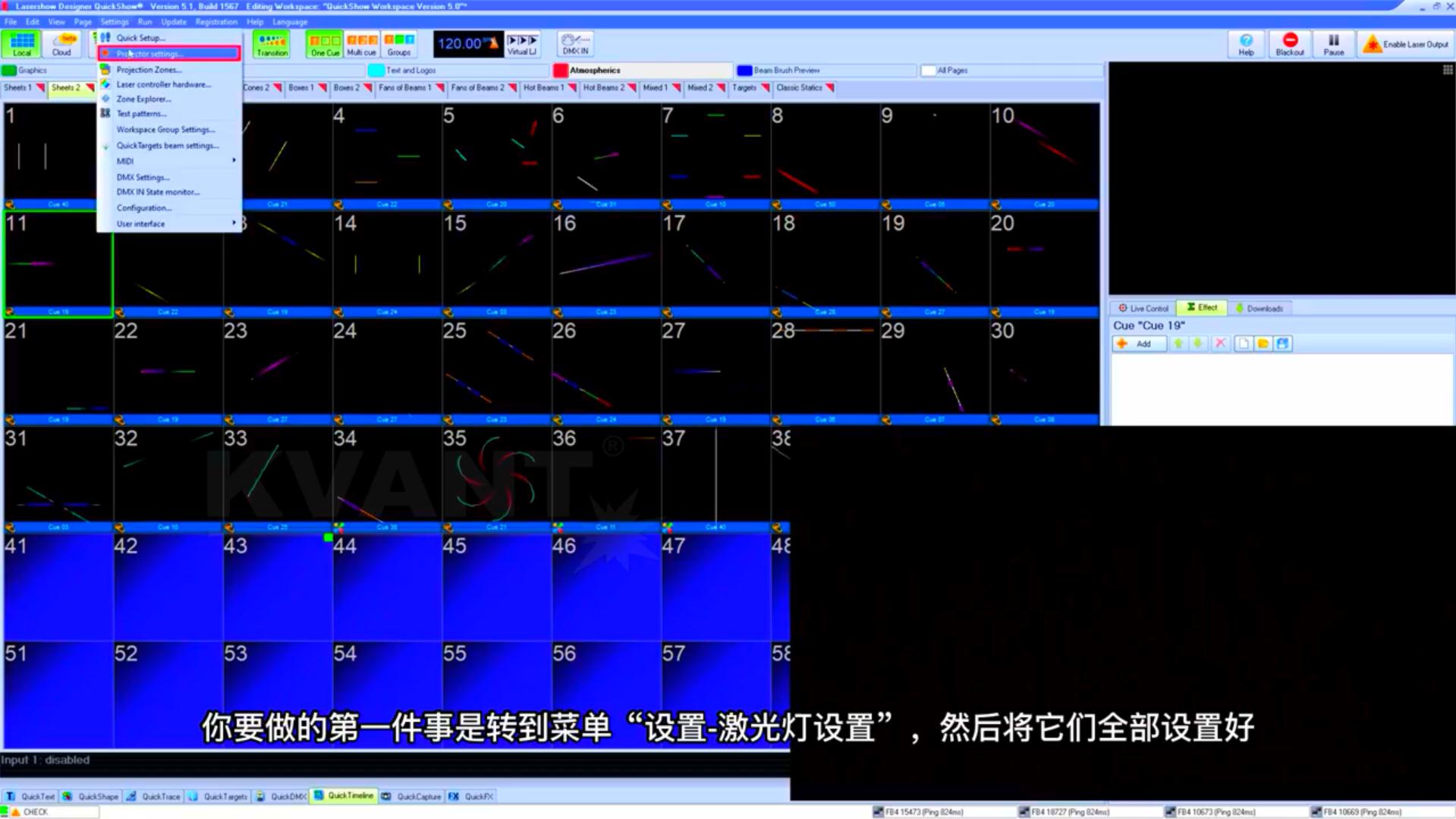Toggle the Transition mode
Screen dimensions: 1456x819
pos(272,44)
